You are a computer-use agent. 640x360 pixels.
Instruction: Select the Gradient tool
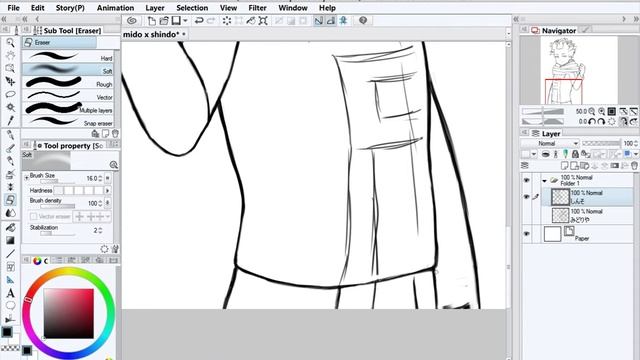[x=10, y=240]
